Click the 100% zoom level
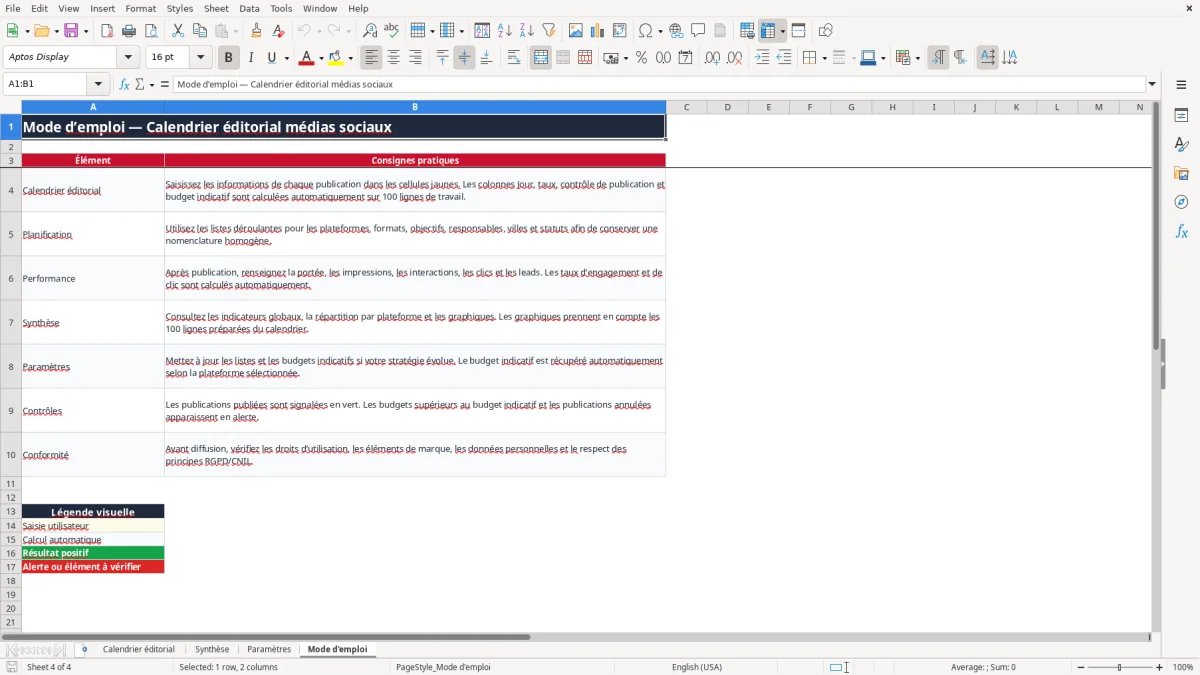Screen dimensions: 1200x675 1183,667
